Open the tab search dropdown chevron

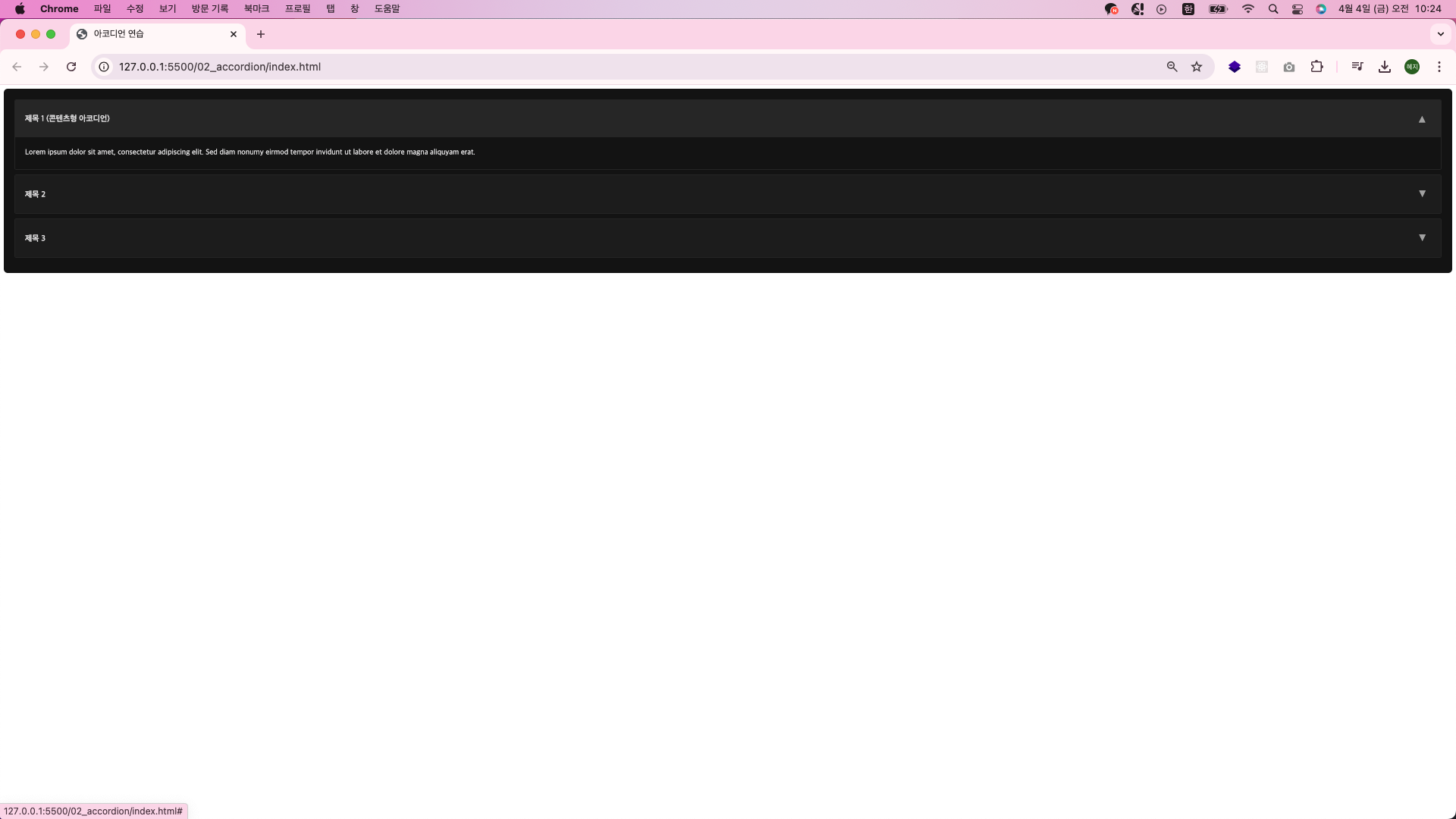(x=1441, y=34)
